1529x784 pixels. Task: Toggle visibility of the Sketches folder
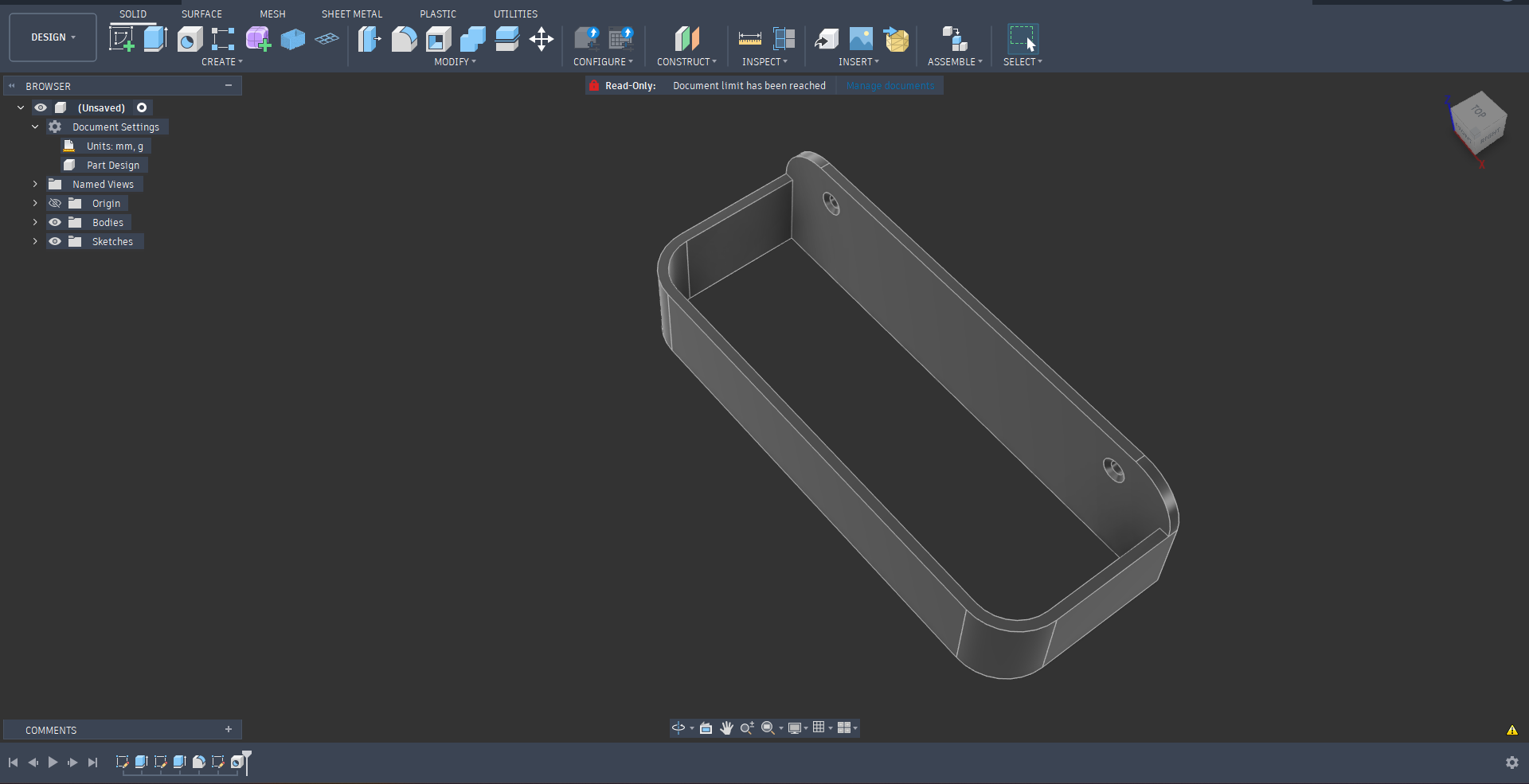(55, 242)
